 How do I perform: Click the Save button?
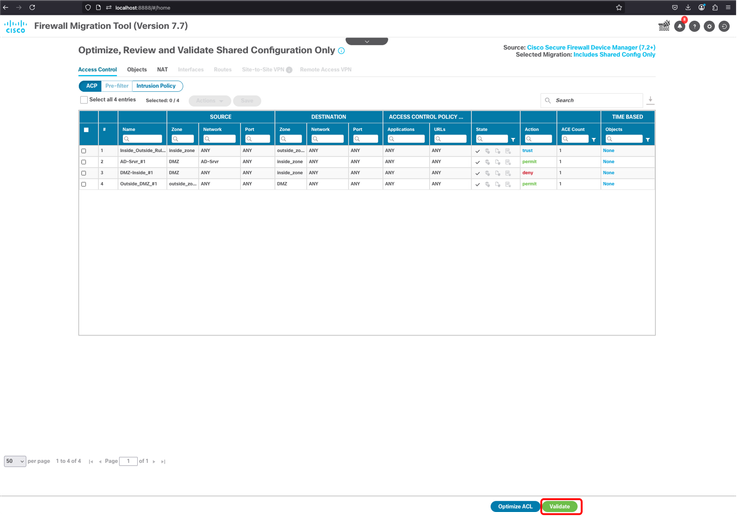coord(247,101)
